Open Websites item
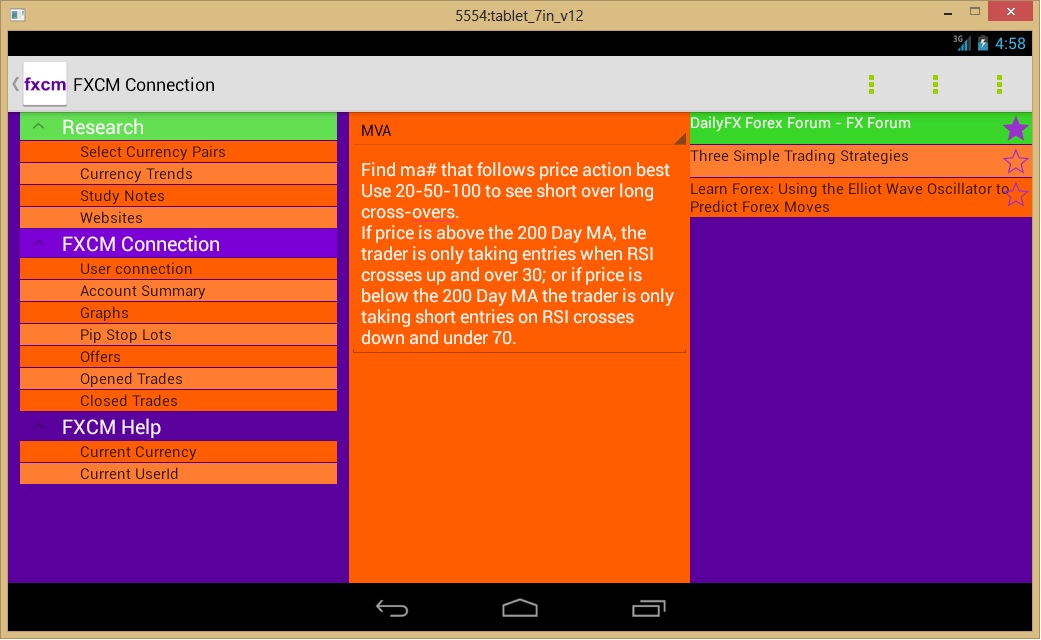The height and width of the screenshot is (640, 1041). click(x=178, y=218)
